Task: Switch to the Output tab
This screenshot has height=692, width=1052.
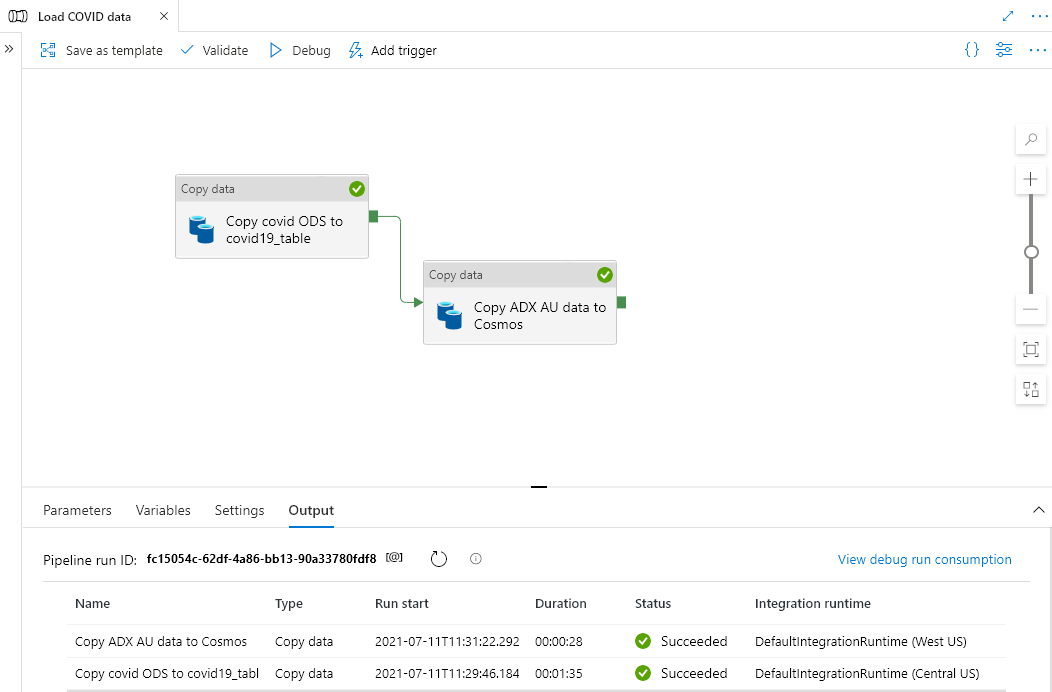Action: tap(311, 510)
